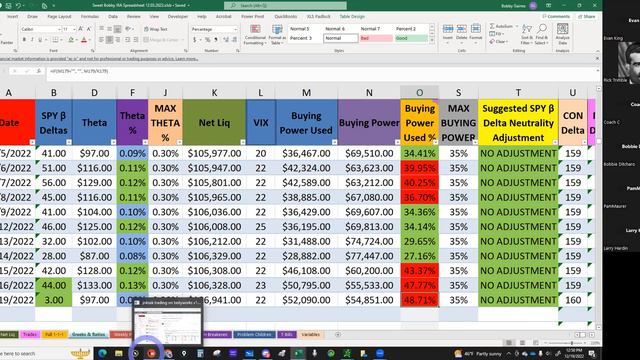Open filter dropdown on Buying Power Used column

(334, 142)
